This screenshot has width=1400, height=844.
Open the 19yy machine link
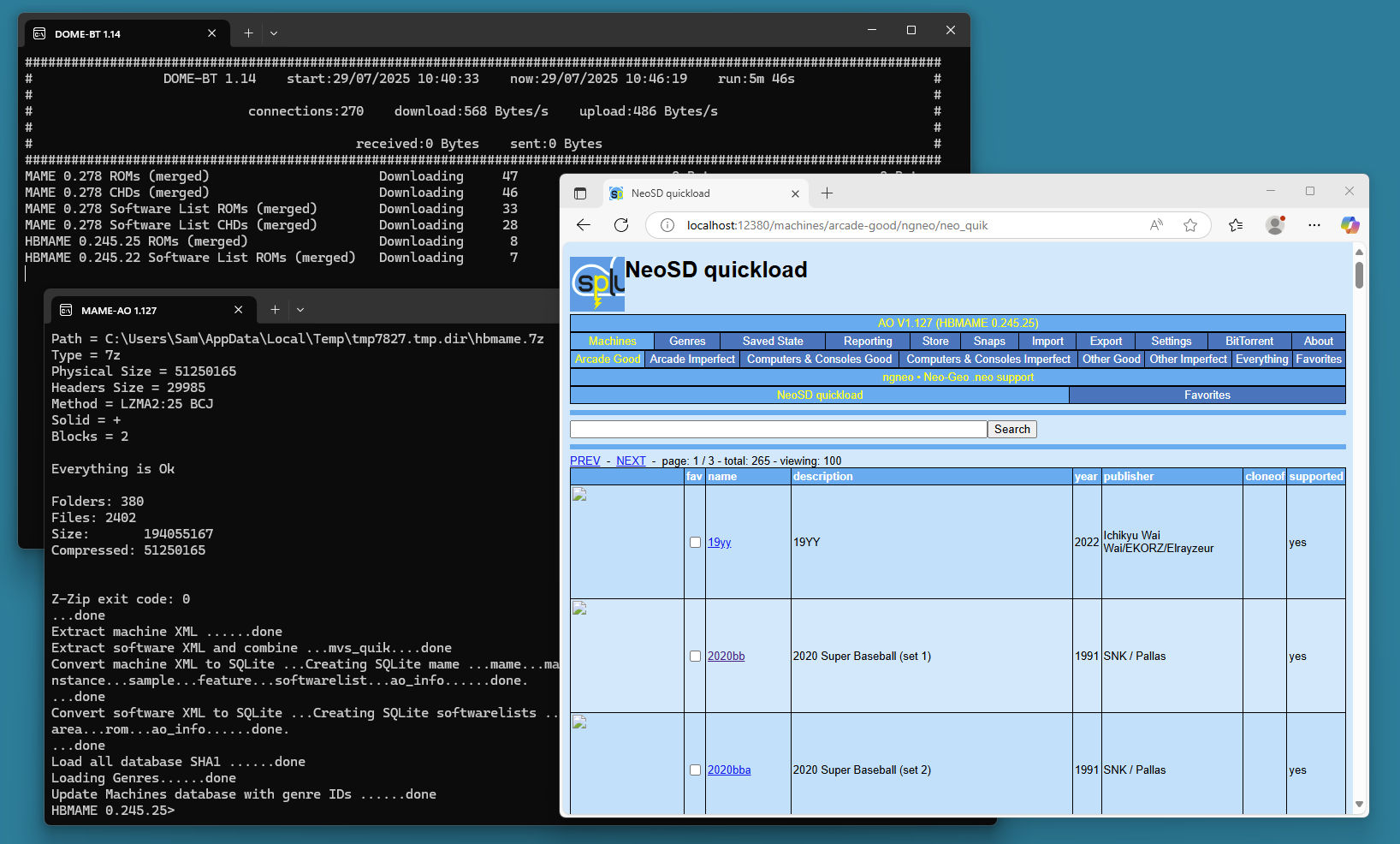[x=719, y=542]
